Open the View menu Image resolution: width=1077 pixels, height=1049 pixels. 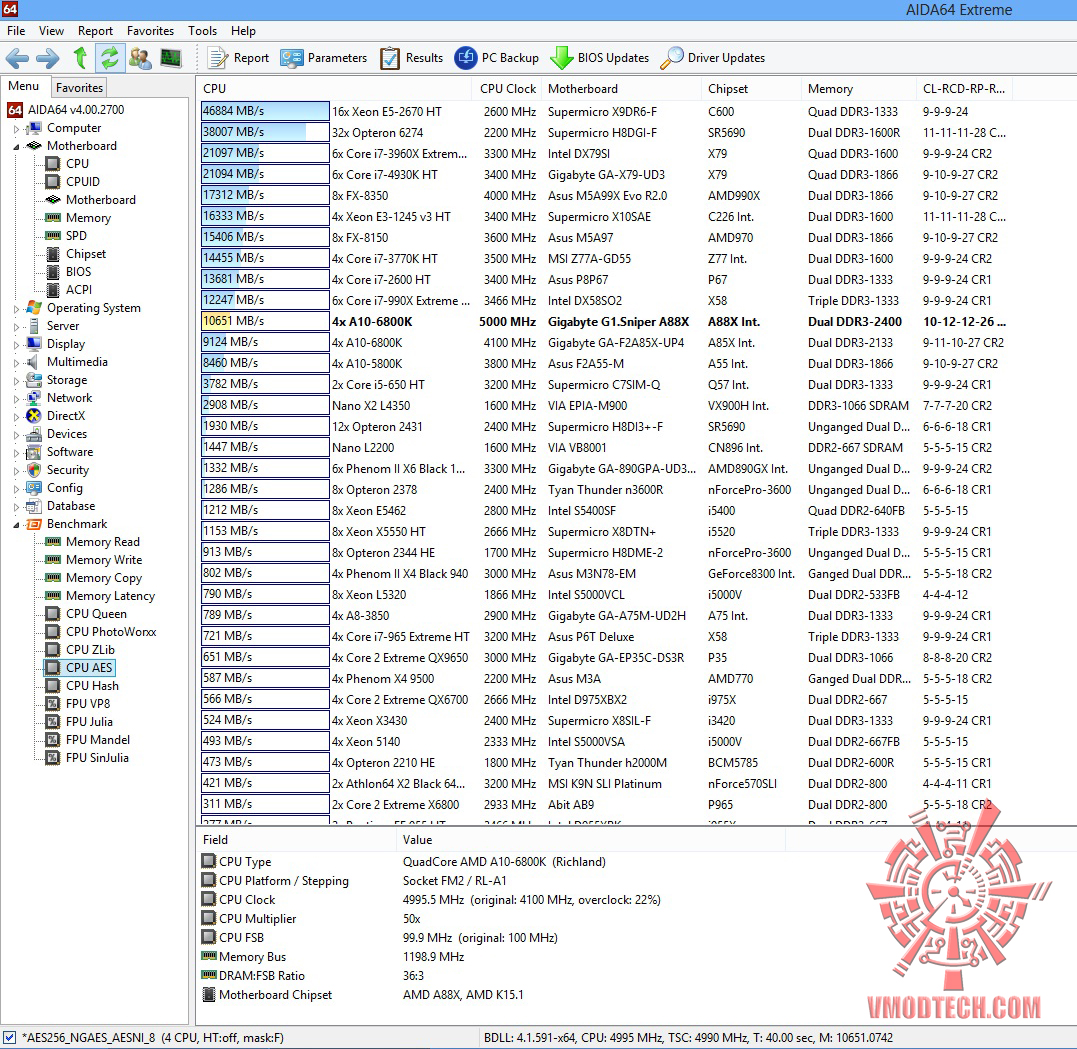point(52,31)
